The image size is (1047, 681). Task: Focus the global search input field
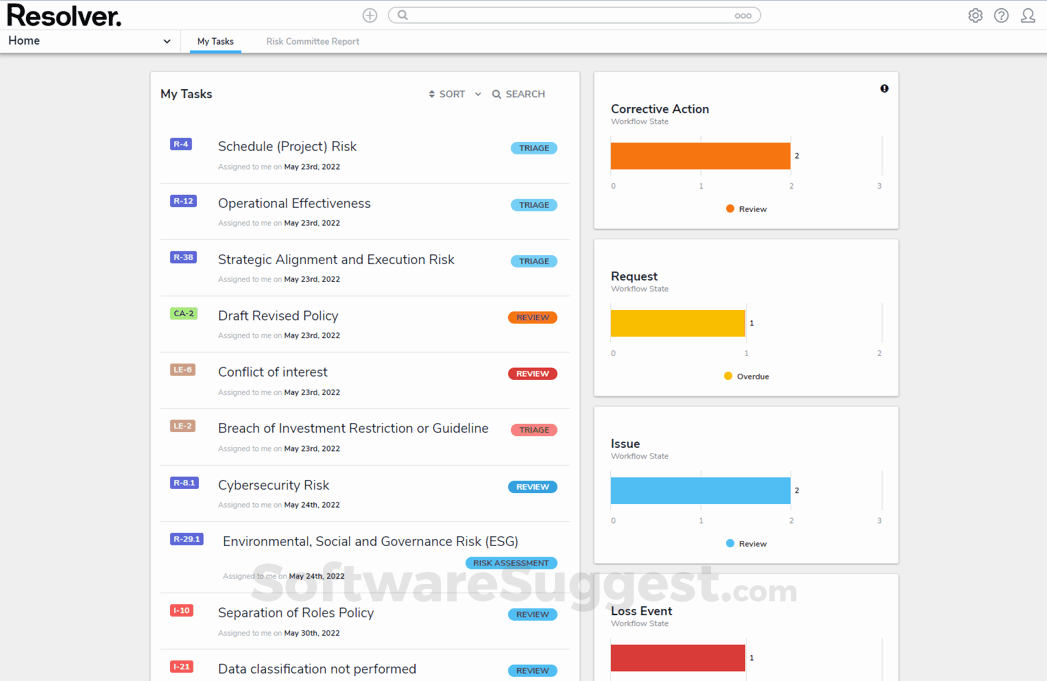[x=574, y=15]
